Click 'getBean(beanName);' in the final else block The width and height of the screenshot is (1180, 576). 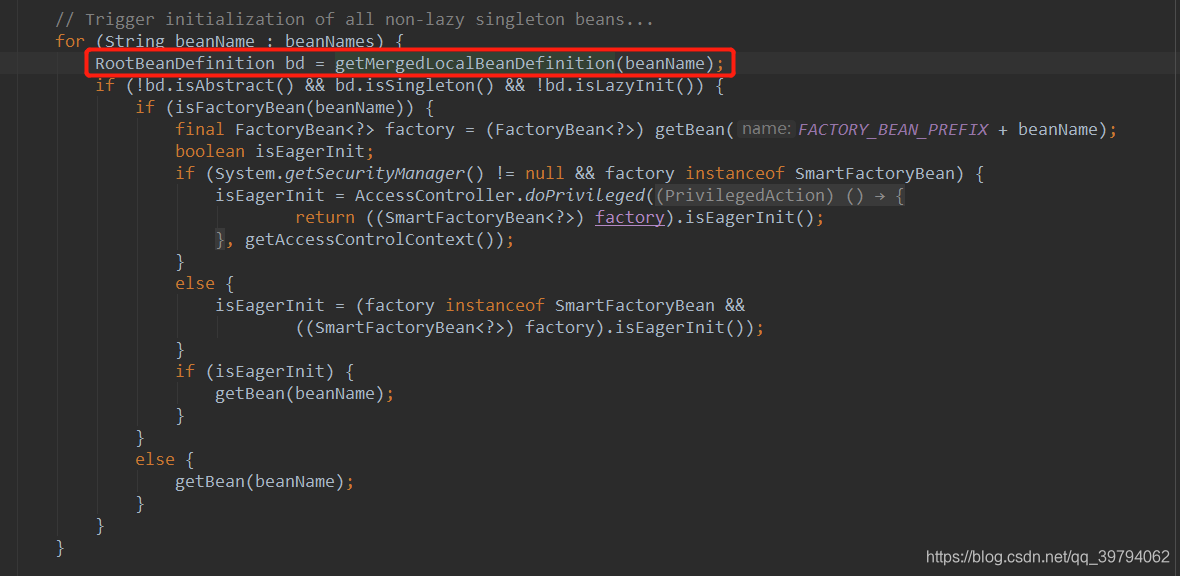tap(264, 481)
